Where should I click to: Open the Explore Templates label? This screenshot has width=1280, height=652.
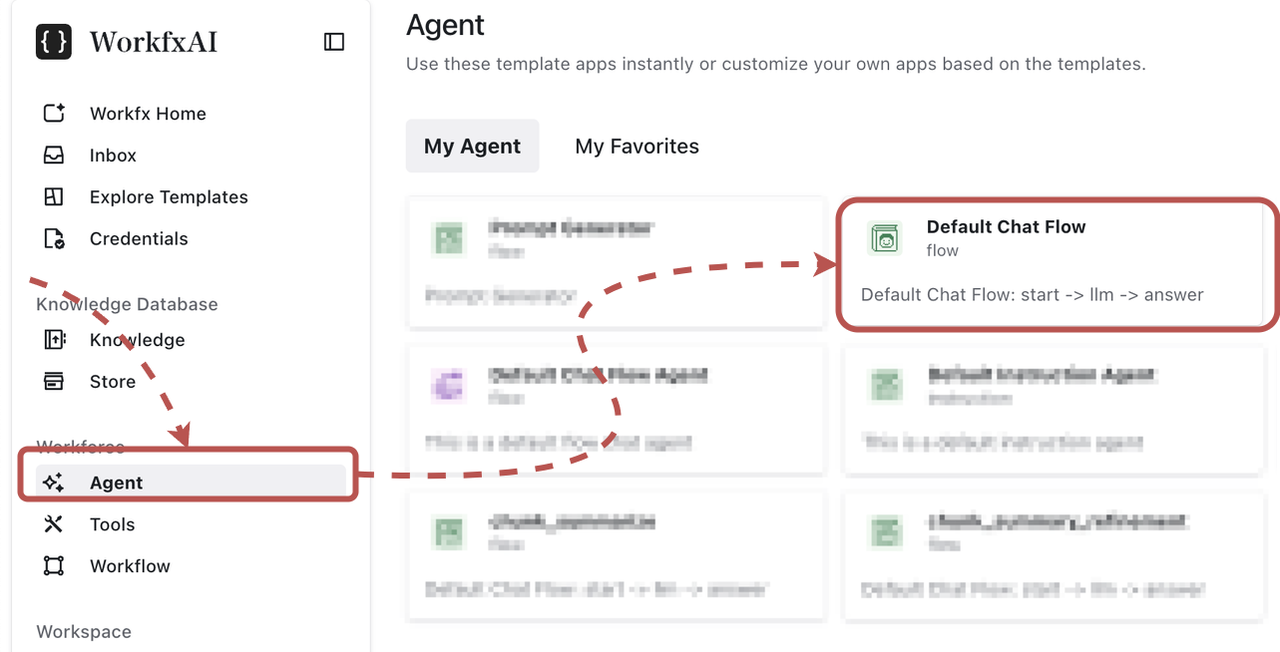169,197
